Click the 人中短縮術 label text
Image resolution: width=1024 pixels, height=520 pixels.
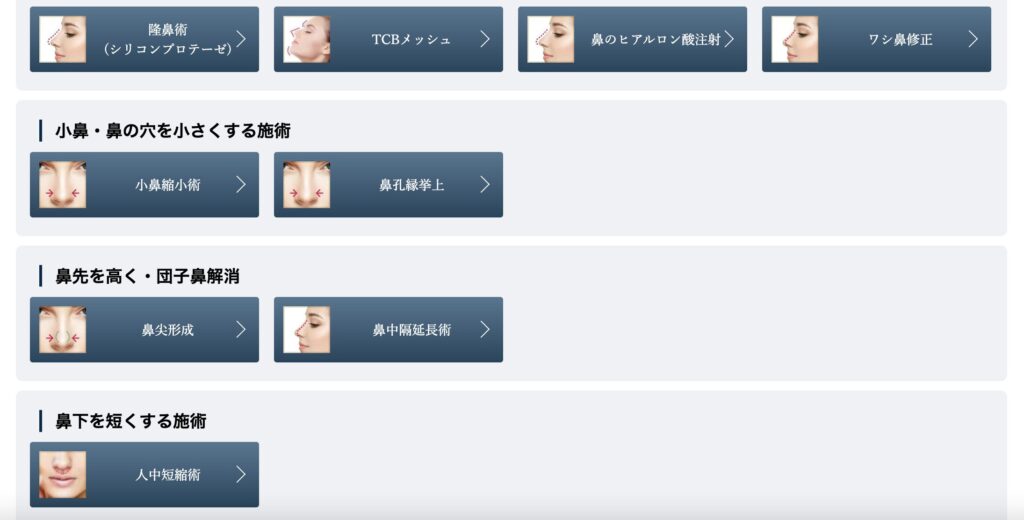(168, 475)
